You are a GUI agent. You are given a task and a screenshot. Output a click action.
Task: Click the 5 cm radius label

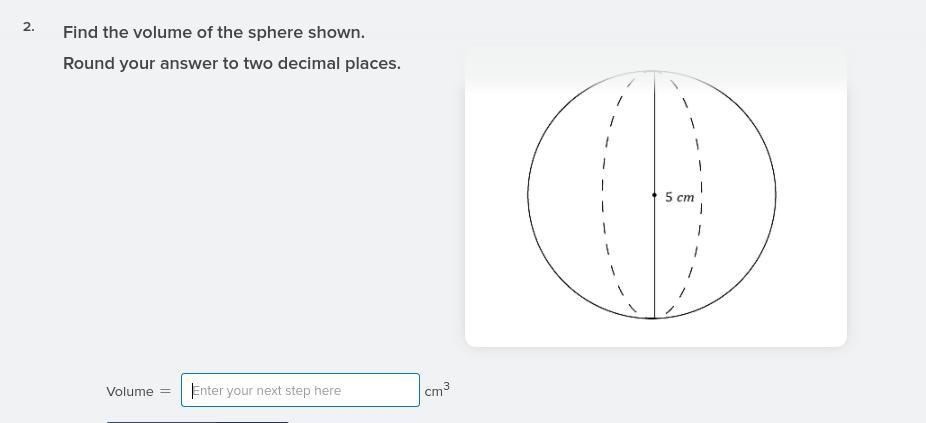[679, 197]
